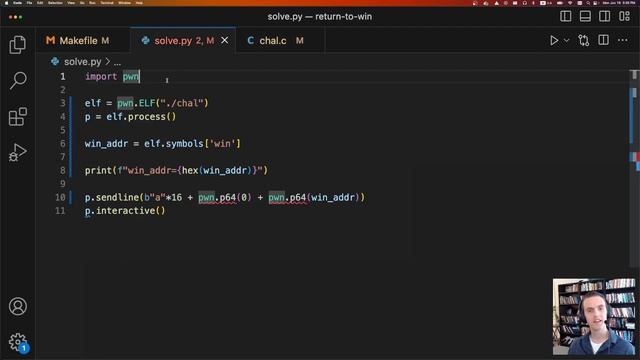Viewport: 640px width, 360px height.
Task: Click the webcam video thumbnail
Action: pos(594,317)
